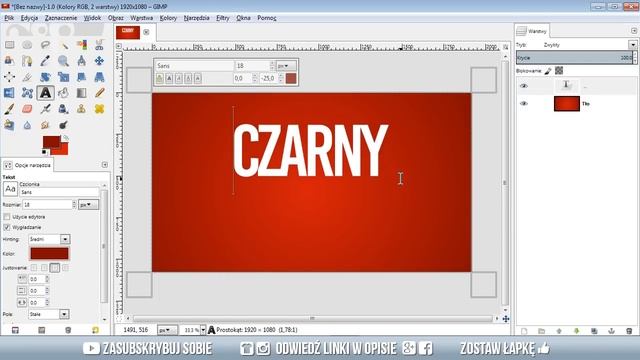Select the Eraser tool
Viewport: 640px width, 360px height.
[x=27, y=109]
